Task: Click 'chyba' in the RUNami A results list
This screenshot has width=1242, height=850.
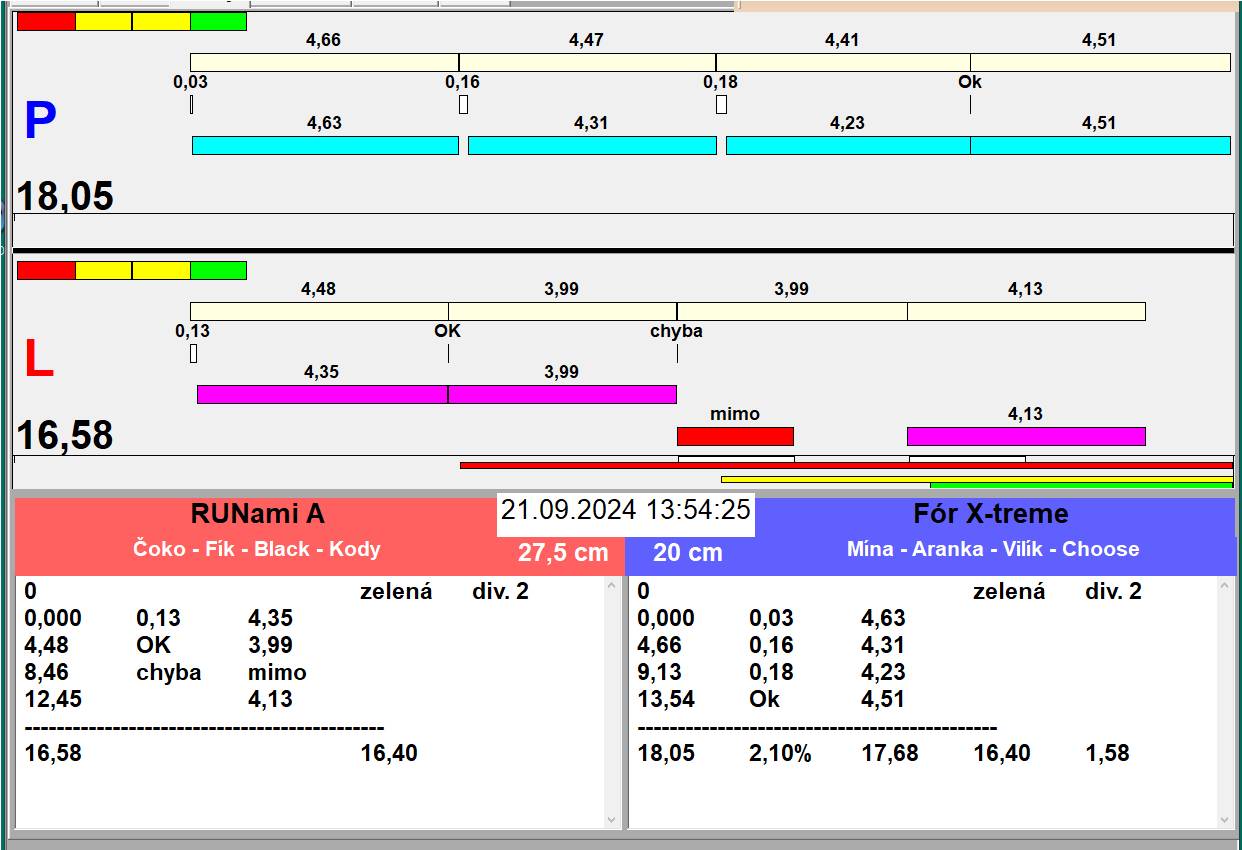Action: point(169,672)
